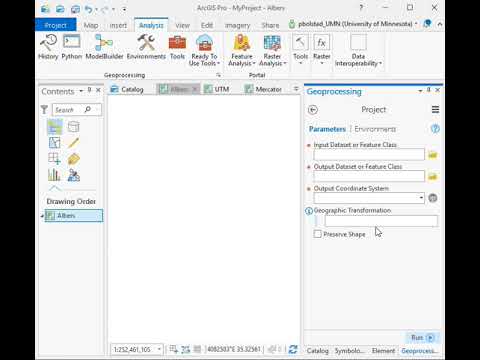Browse for the Output Dataset folder icon
Image resolution: width=480 pixels, height=360 pixels.
coord(433,176)
